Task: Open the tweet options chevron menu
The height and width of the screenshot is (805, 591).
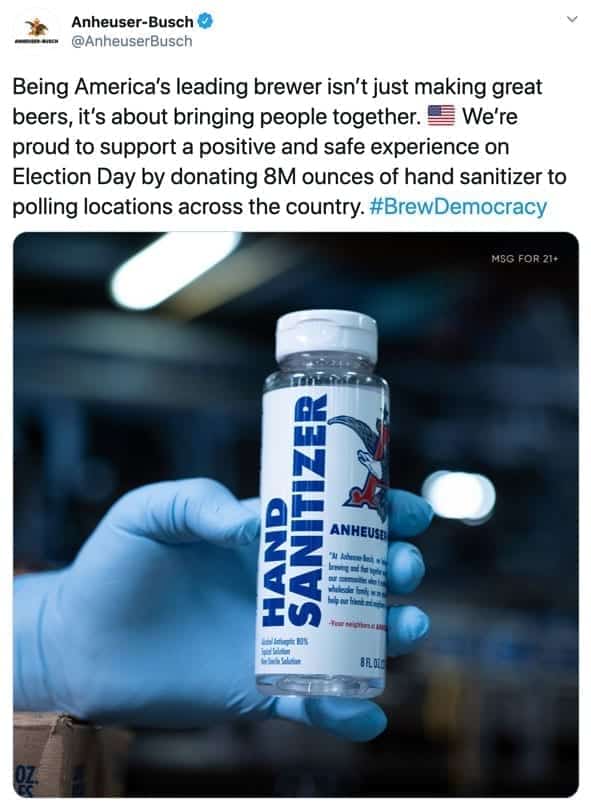Action: click(571, 20)
